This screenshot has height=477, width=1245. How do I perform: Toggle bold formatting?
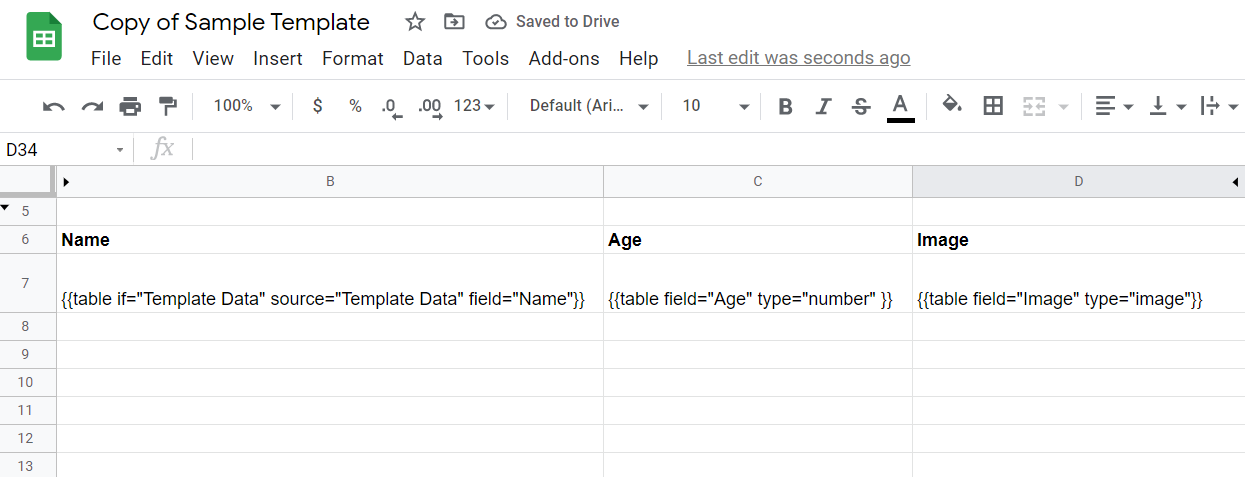pos(785,106)
